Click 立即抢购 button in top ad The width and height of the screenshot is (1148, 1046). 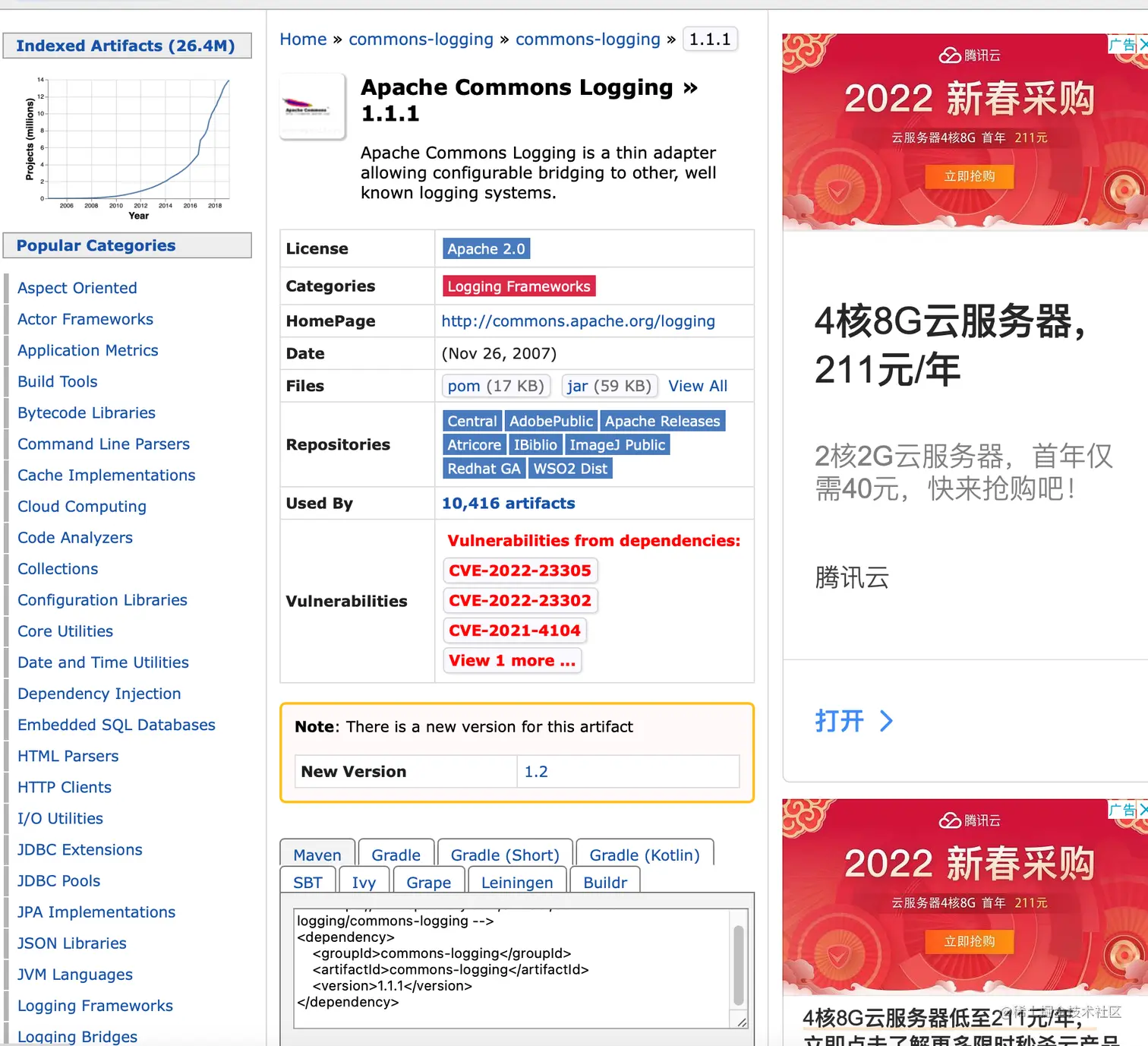970,176
